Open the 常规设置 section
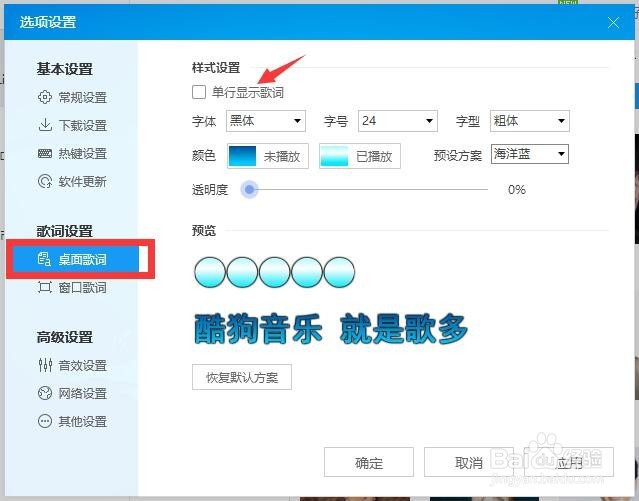The height and width of the screenshot is (501, 639). [x=83, y=97]
